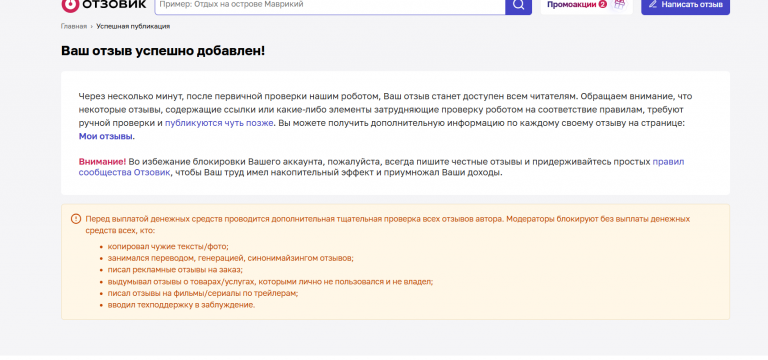Image resolution: width=768 pixels, height=360 pixels.
Task: Click the red Внимание! label
Action: 102,162
